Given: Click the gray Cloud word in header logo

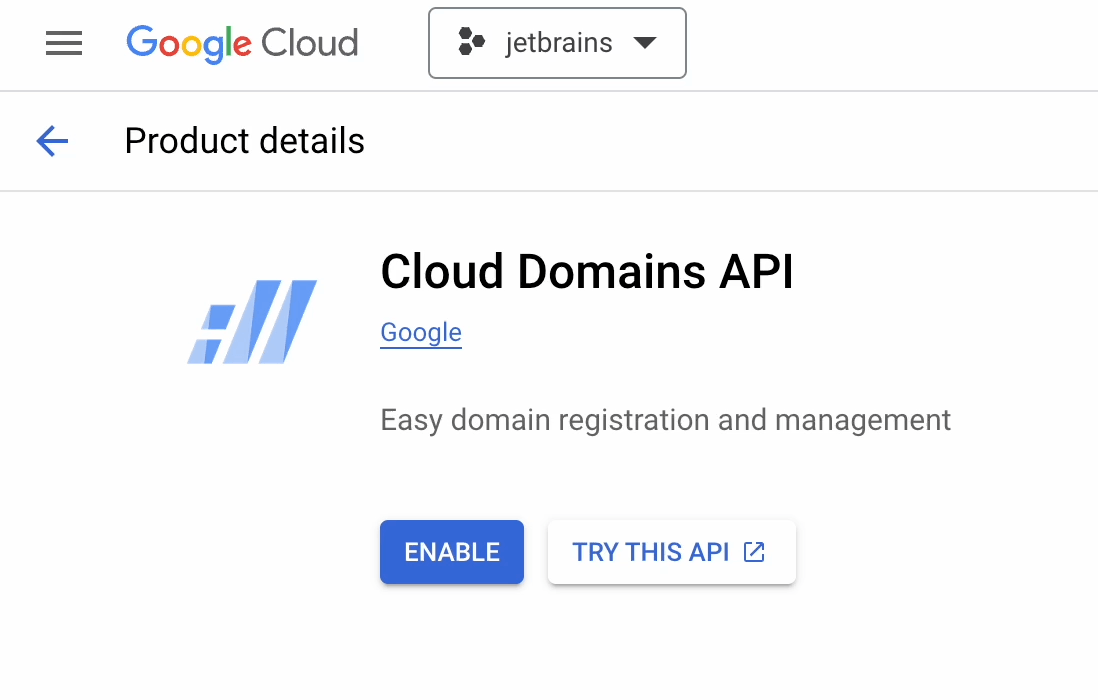Looking at the screenshot, I should click(x=309, y=43).
